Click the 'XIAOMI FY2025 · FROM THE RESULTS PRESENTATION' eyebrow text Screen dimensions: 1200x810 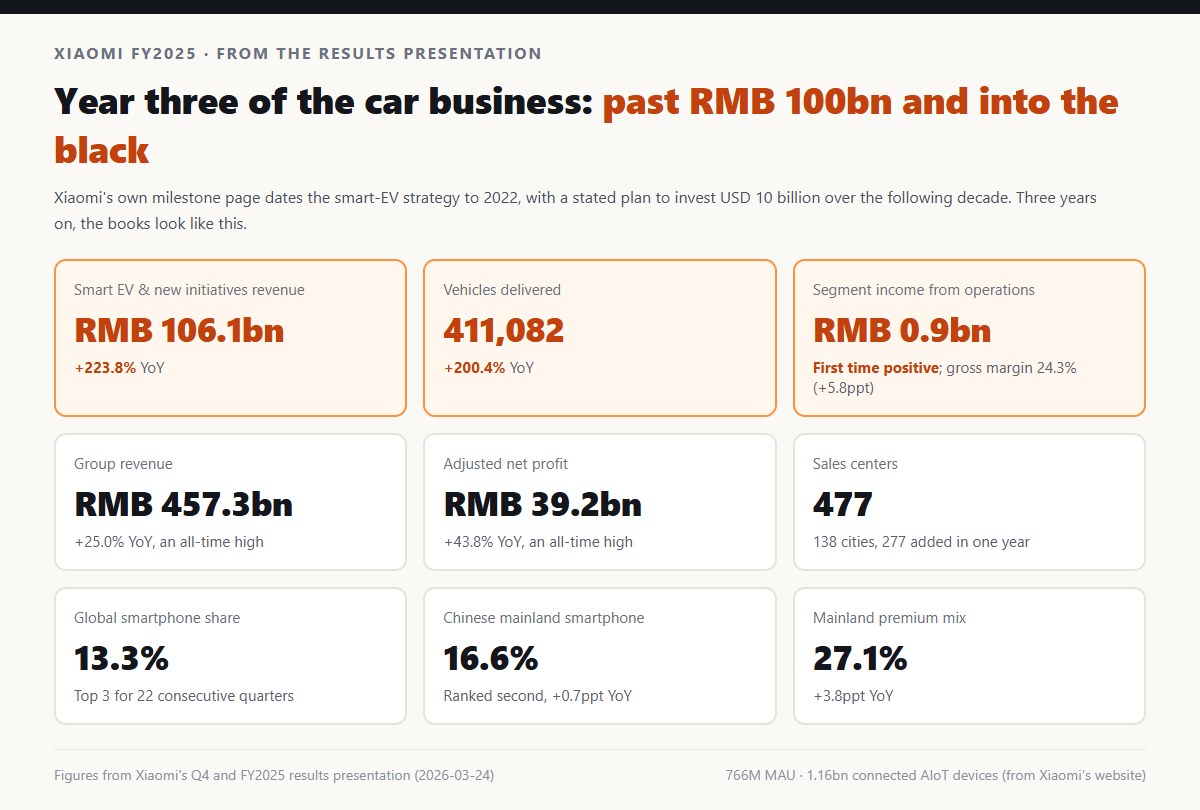tap(298, 54)
